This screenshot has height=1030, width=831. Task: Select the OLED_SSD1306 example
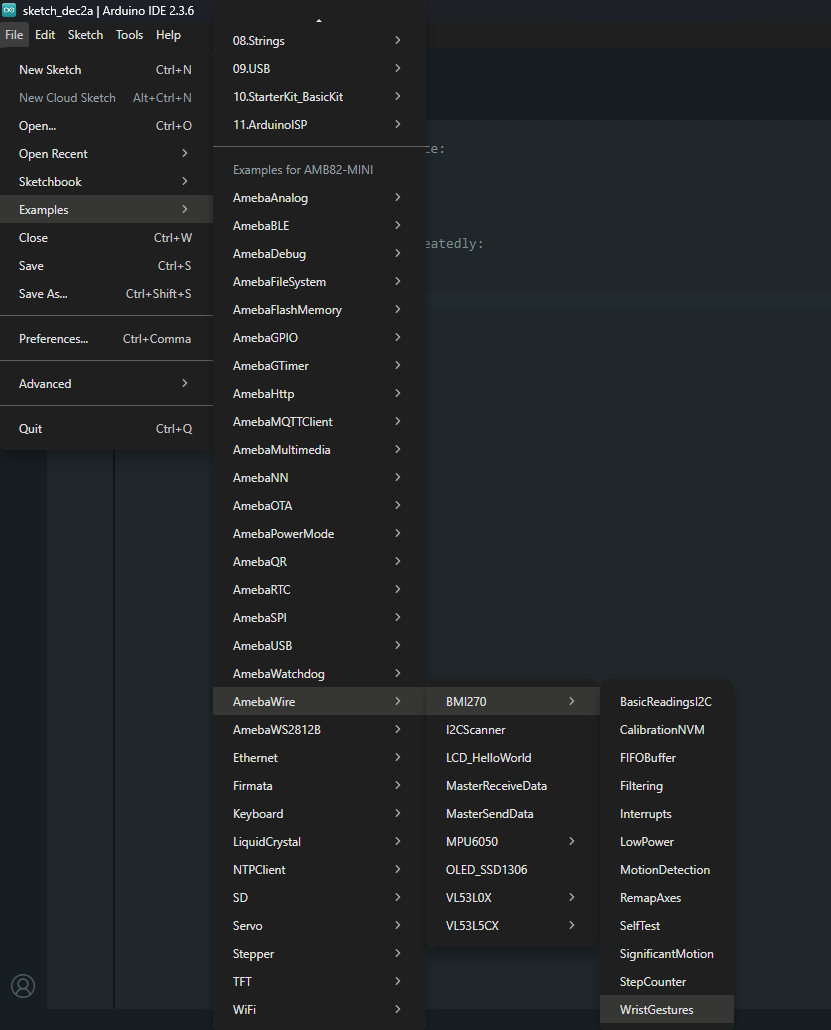[486, 870]
